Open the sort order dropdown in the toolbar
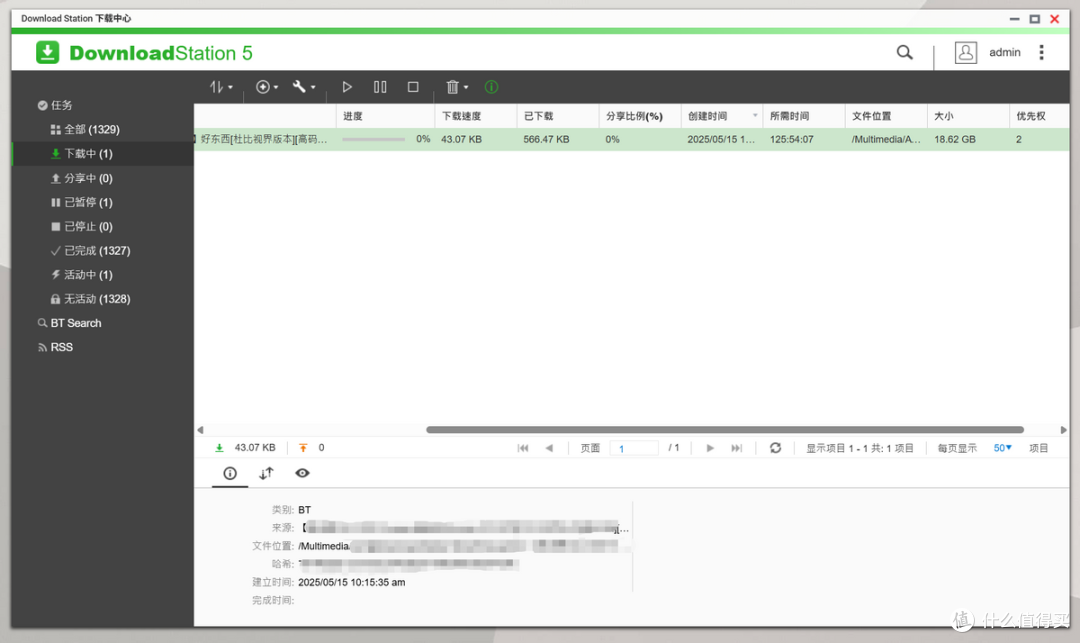 pos(221,87)
